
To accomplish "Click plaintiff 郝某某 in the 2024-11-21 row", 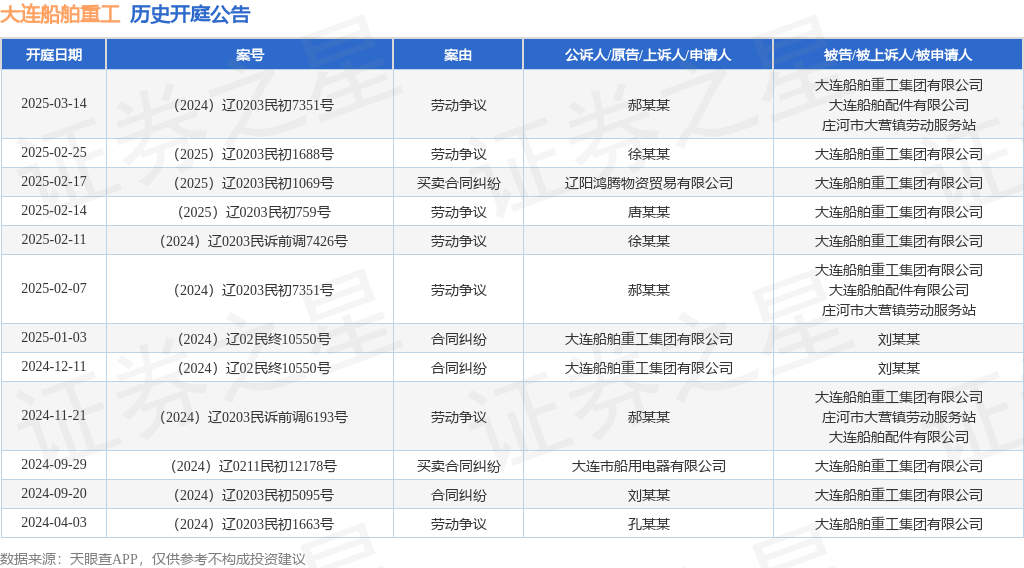I will [648, 417].
